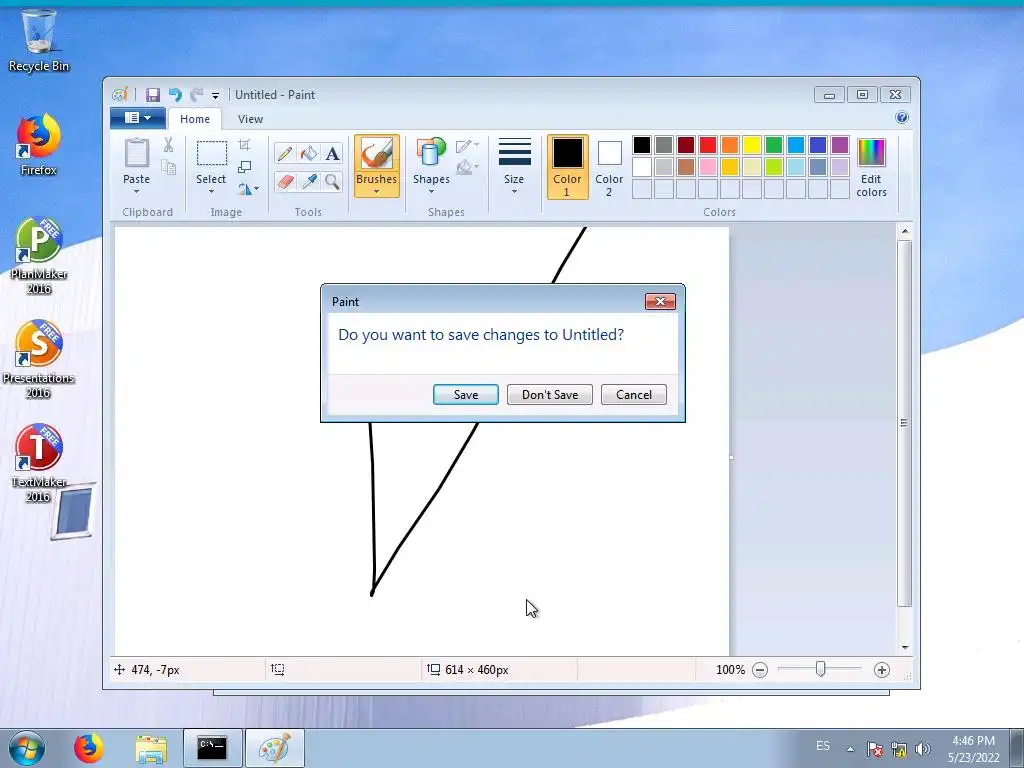Click the Select rectangle icon
The height and width of the screenshot is (768, 1024).
pos(212,154)
